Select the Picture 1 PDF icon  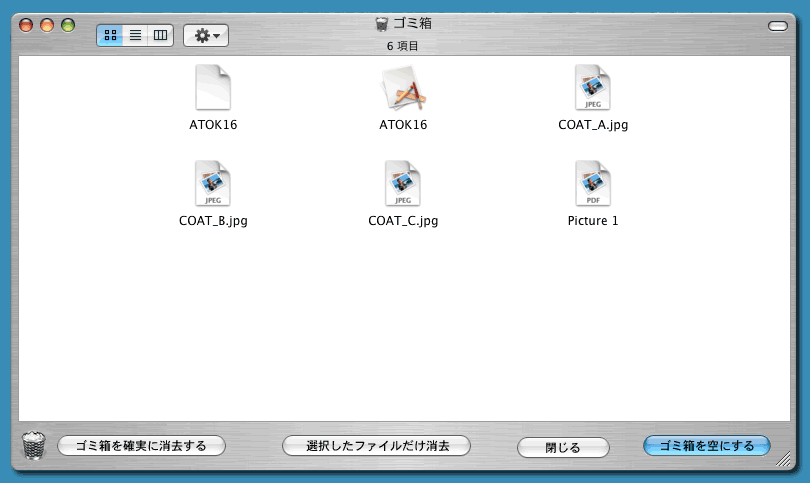click(593, 183)
